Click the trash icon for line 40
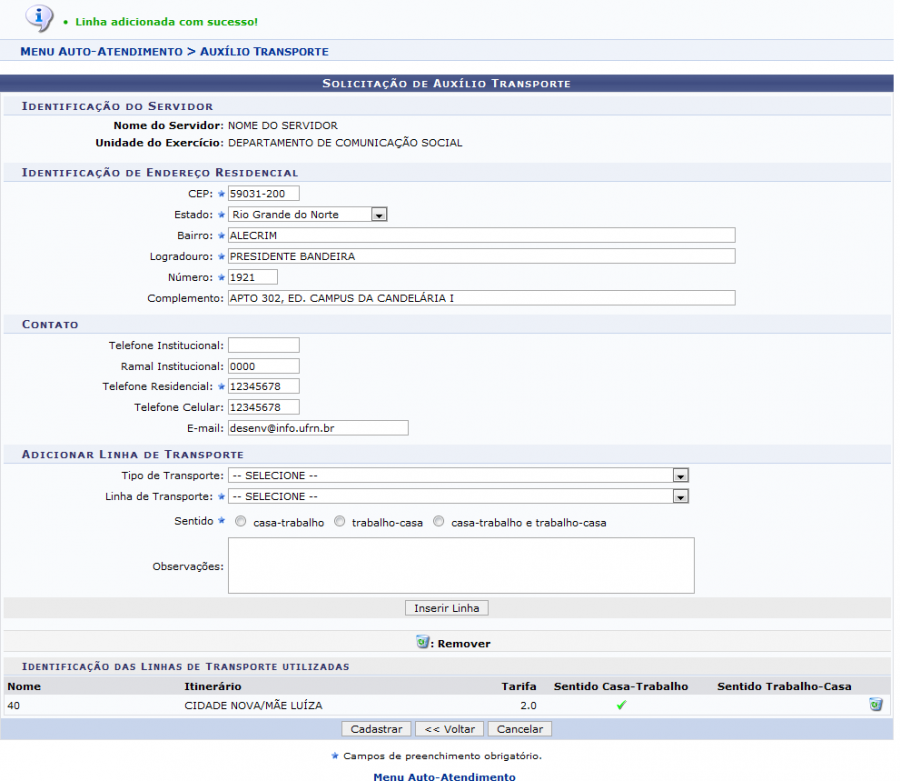This screenshot has height=781, width=900. (x=875, y=705)
